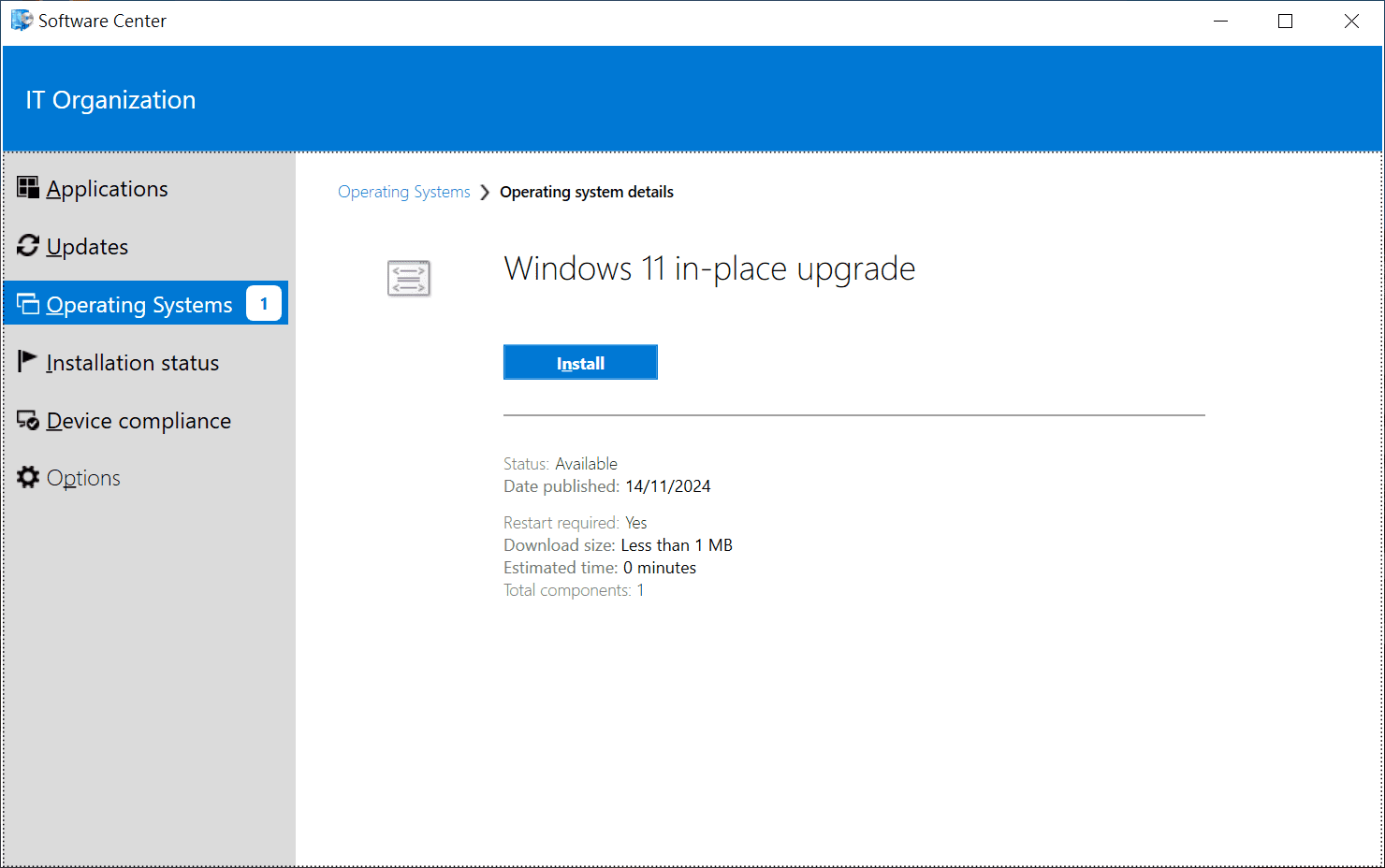Viewport: 1385px width, 868px height.
Task: Click the Device compliance monitor icon
Action: click(28, 420)
